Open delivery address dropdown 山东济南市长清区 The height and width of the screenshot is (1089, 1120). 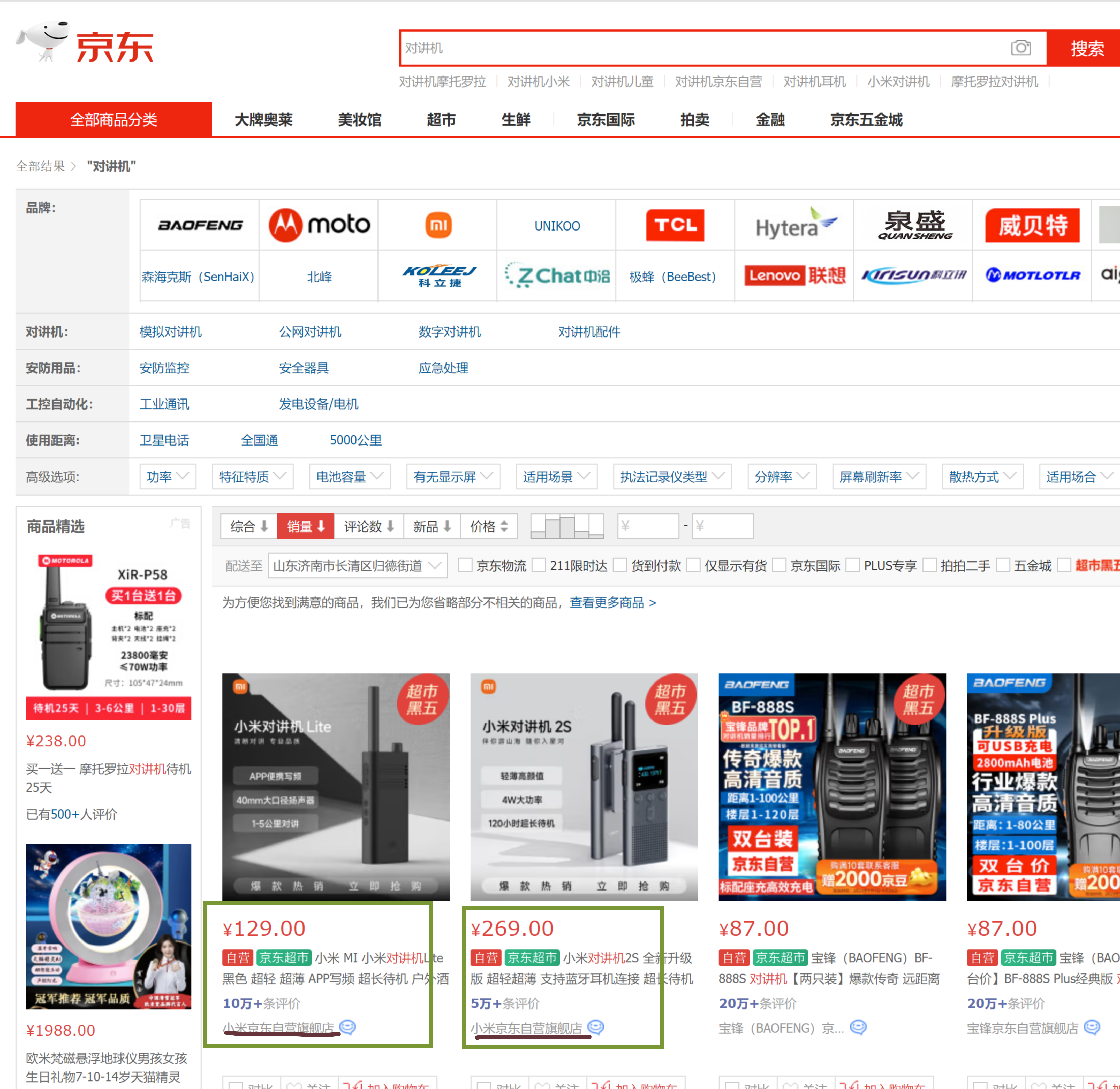(x=358, y=566)
